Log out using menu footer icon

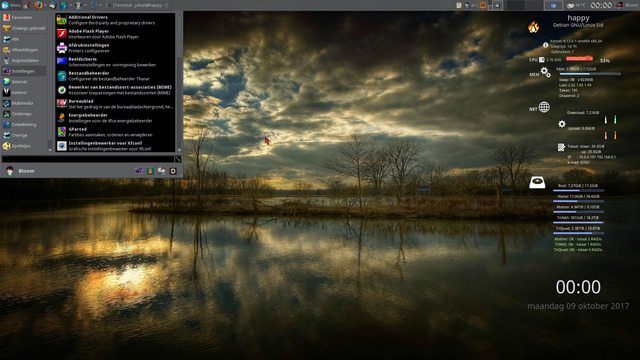click(173, 171)
